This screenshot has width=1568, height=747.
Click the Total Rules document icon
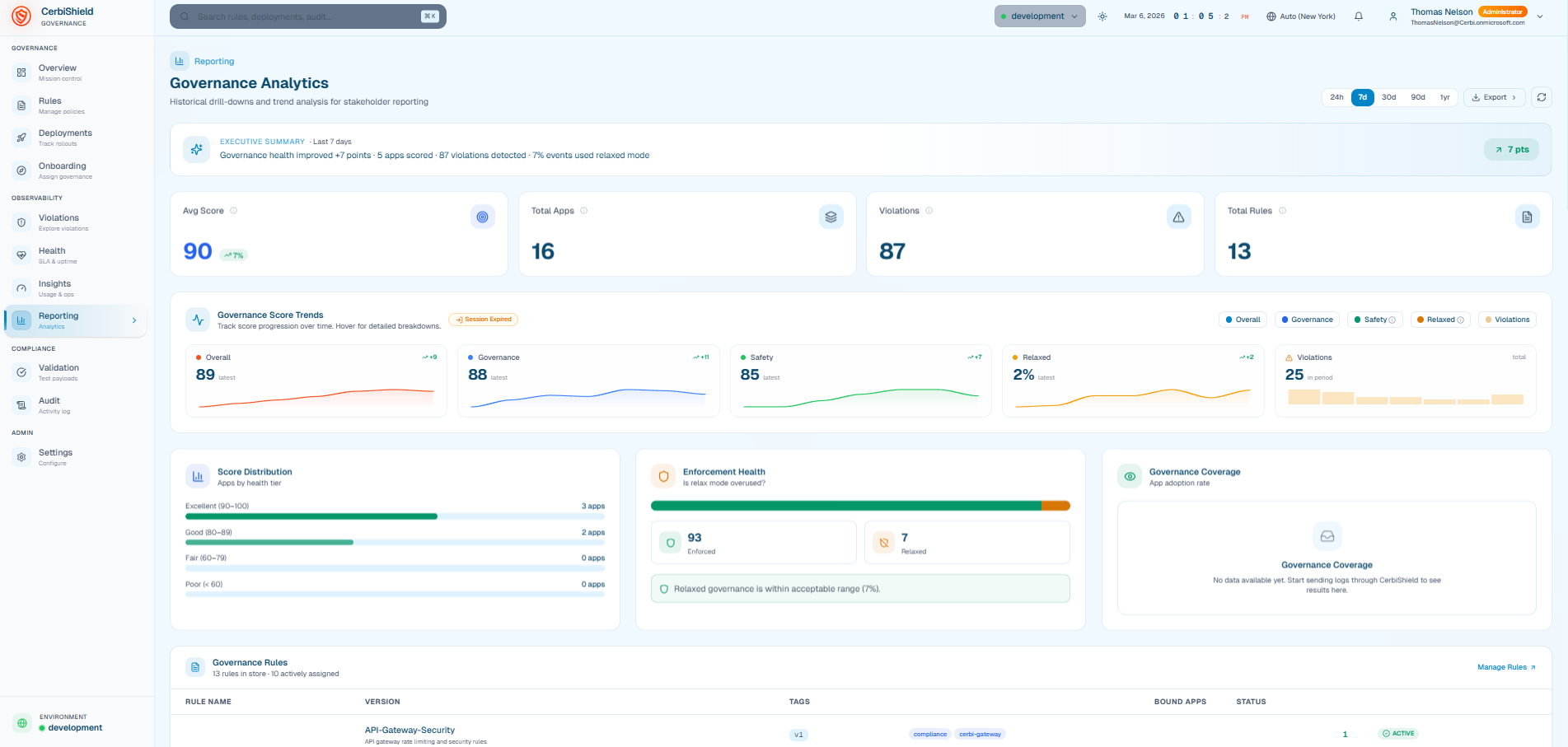[x=1527, y=217]
